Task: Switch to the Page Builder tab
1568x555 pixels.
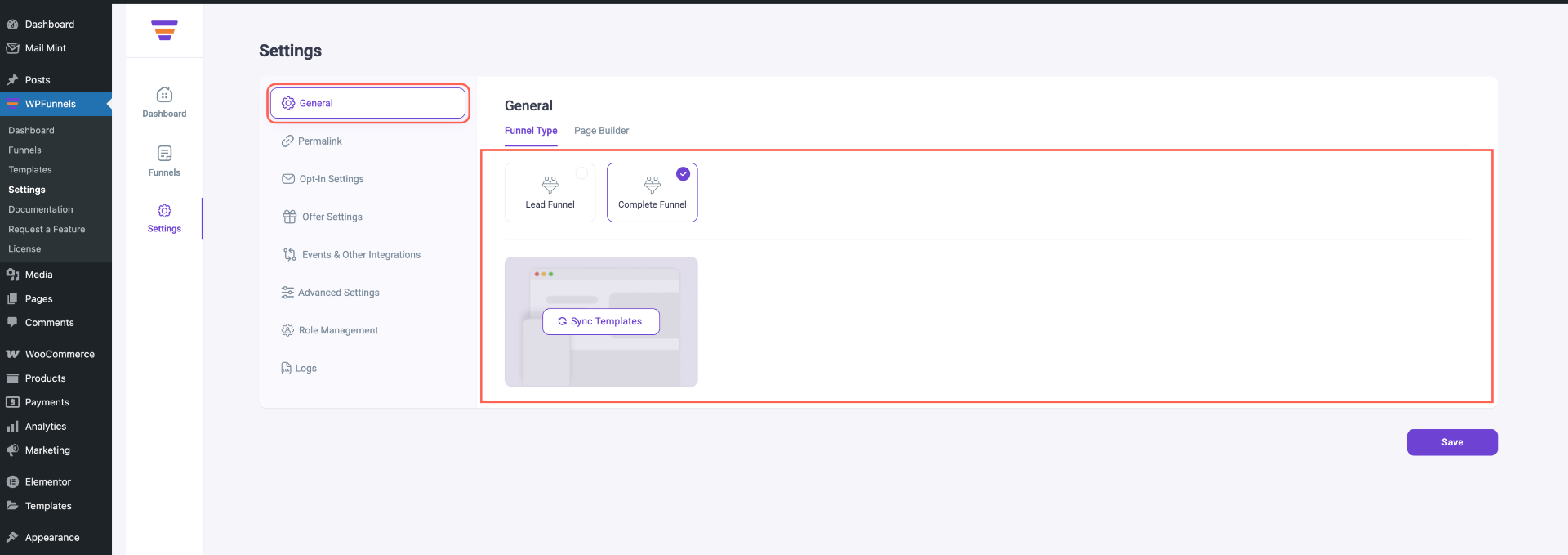Action: pos(601,131)
